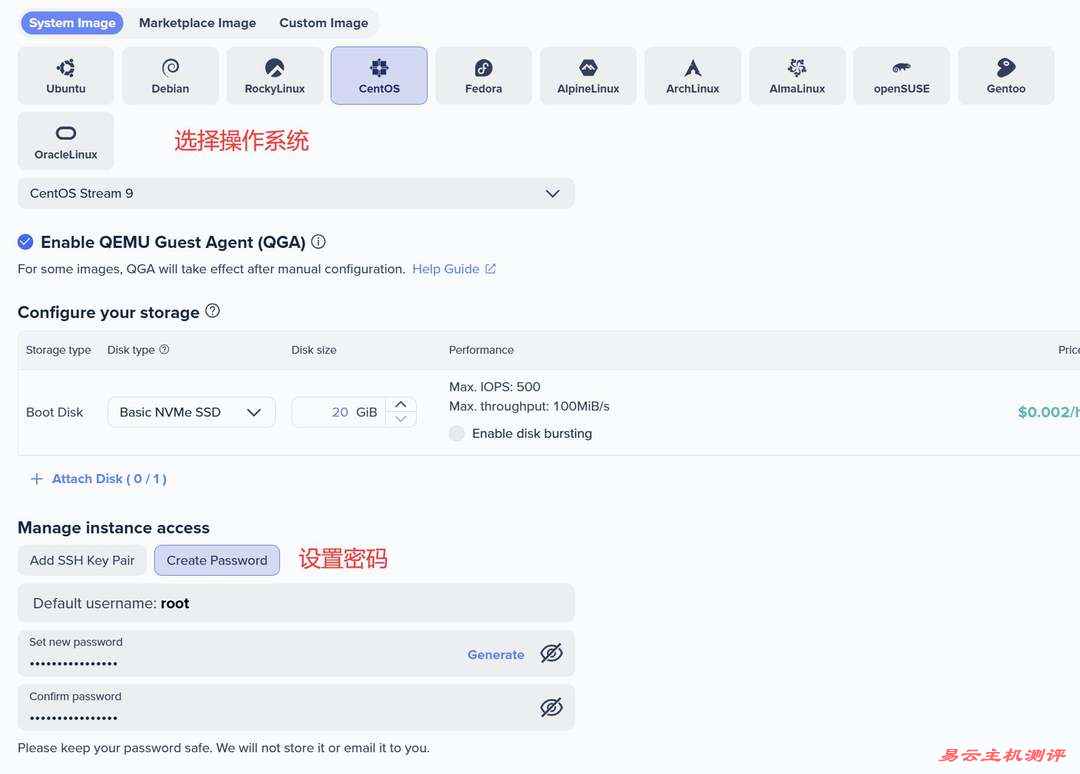Select the OracleLinux image icon
The image size is (1080, 774).
[64, 140]
